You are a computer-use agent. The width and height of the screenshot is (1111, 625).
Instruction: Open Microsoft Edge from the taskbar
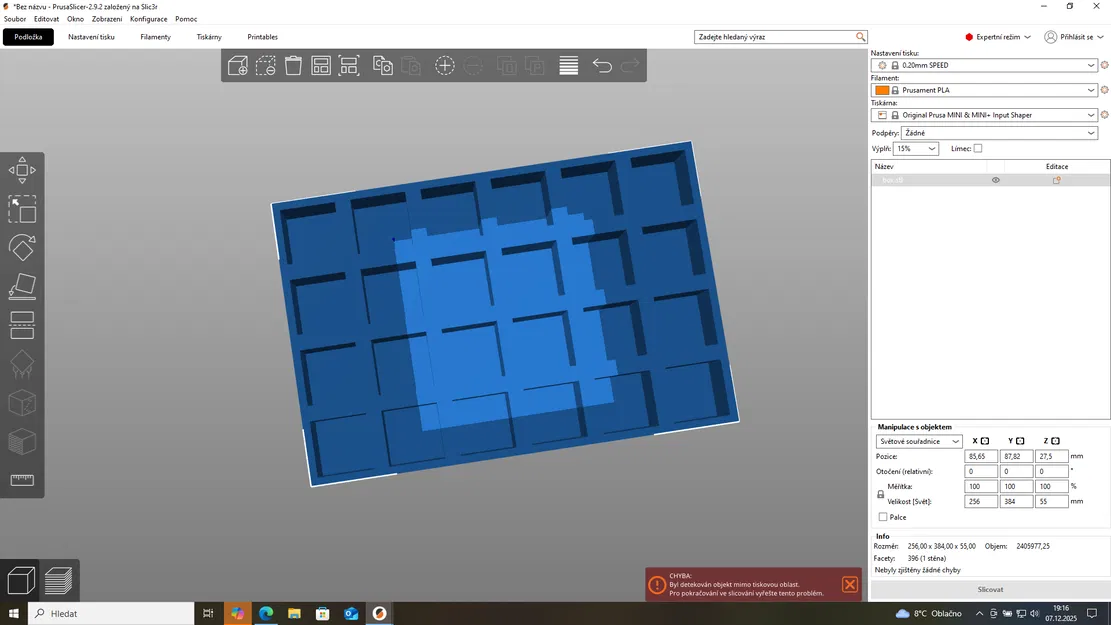tap(266, 614)
